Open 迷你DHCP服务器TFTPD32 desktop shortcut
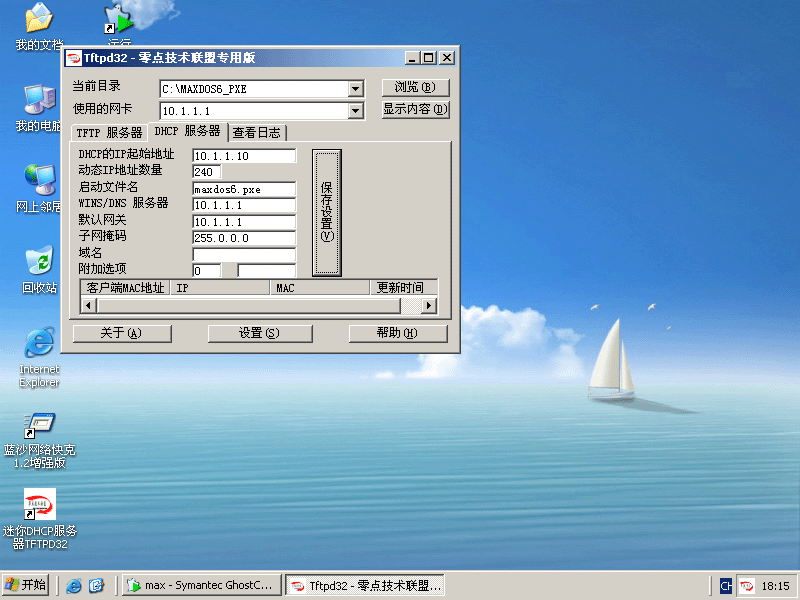800x600 pixels. [39, 506]
